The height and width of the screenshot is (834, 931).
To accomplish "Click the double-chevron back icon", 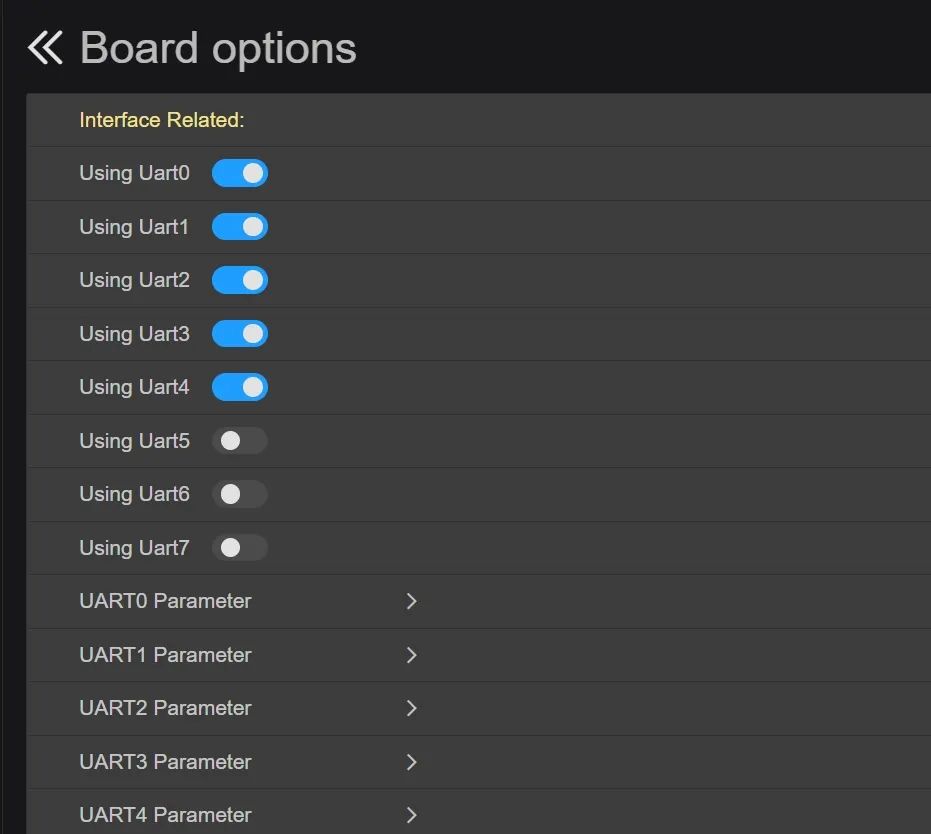I will [x=45, y=47].
